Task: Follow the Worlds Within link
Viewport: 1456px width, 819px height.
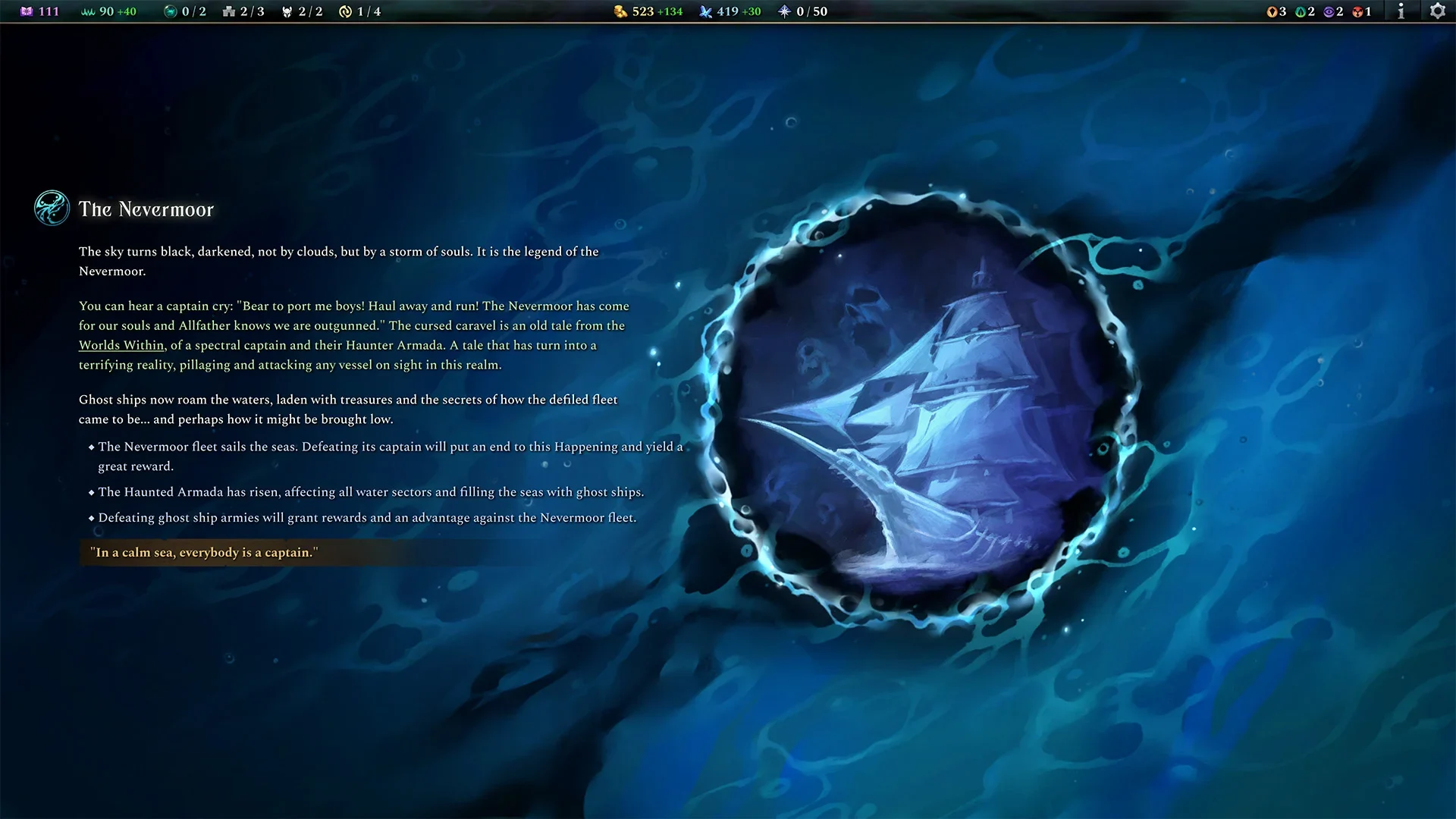Action: 121,345
